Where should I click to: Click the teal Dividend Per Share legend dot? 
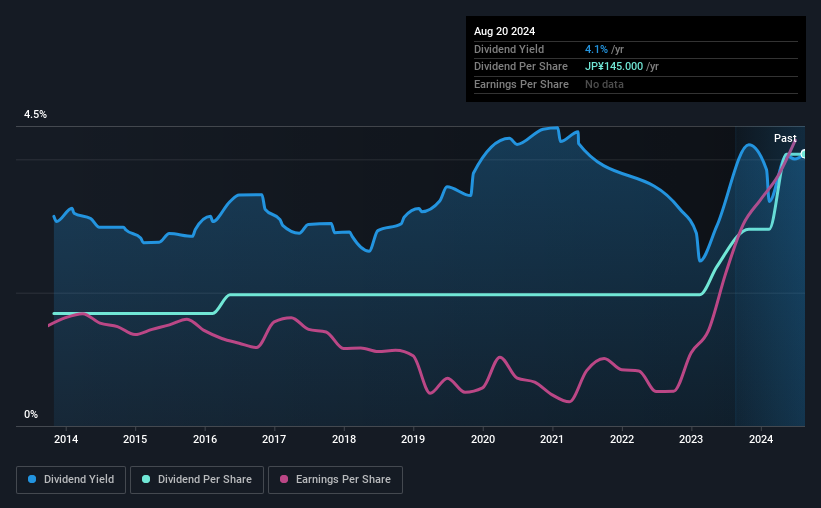tap(146, 479)
